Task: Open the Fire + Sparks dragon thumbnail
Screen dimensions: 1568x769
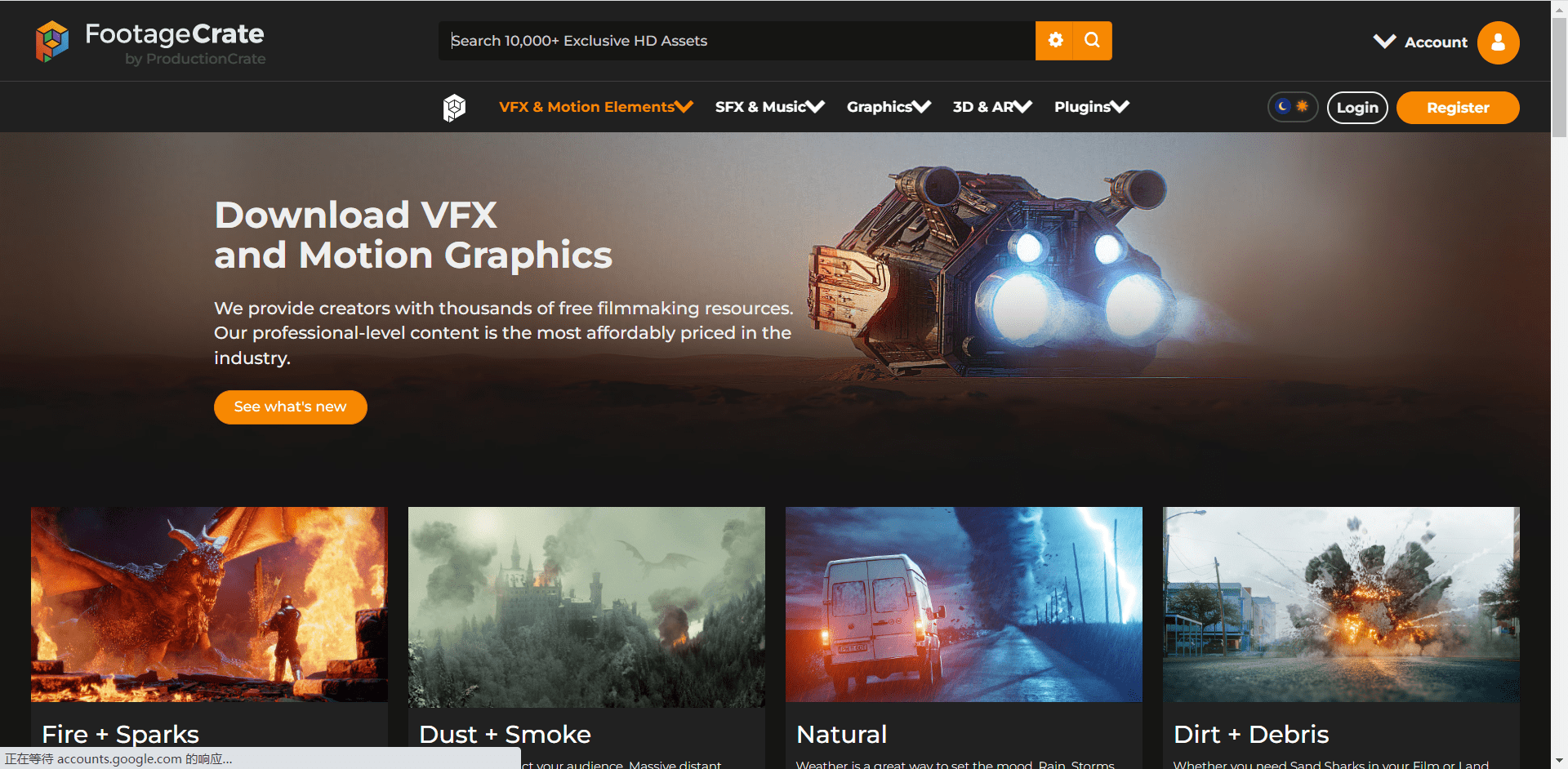Action: 209,605
